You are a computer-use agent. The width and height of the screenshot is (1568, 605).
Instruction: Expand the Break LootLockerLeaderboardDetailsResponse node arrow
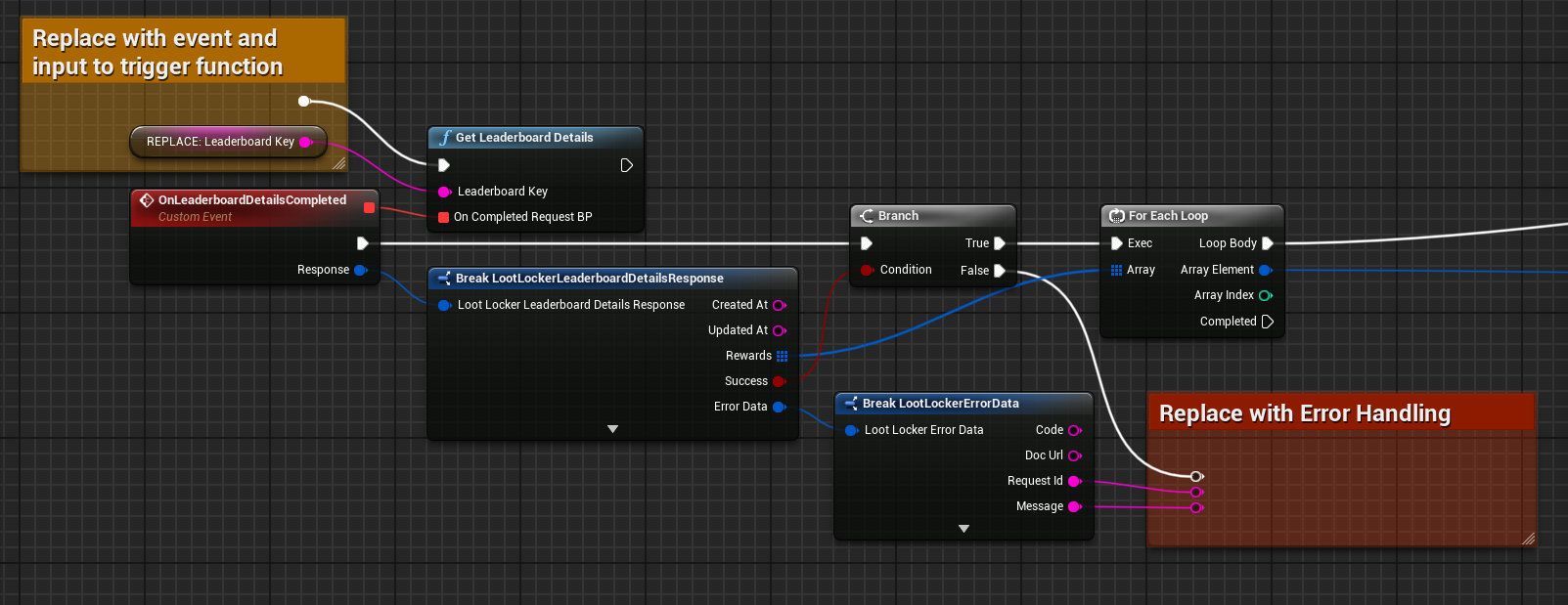pos(612,429)
